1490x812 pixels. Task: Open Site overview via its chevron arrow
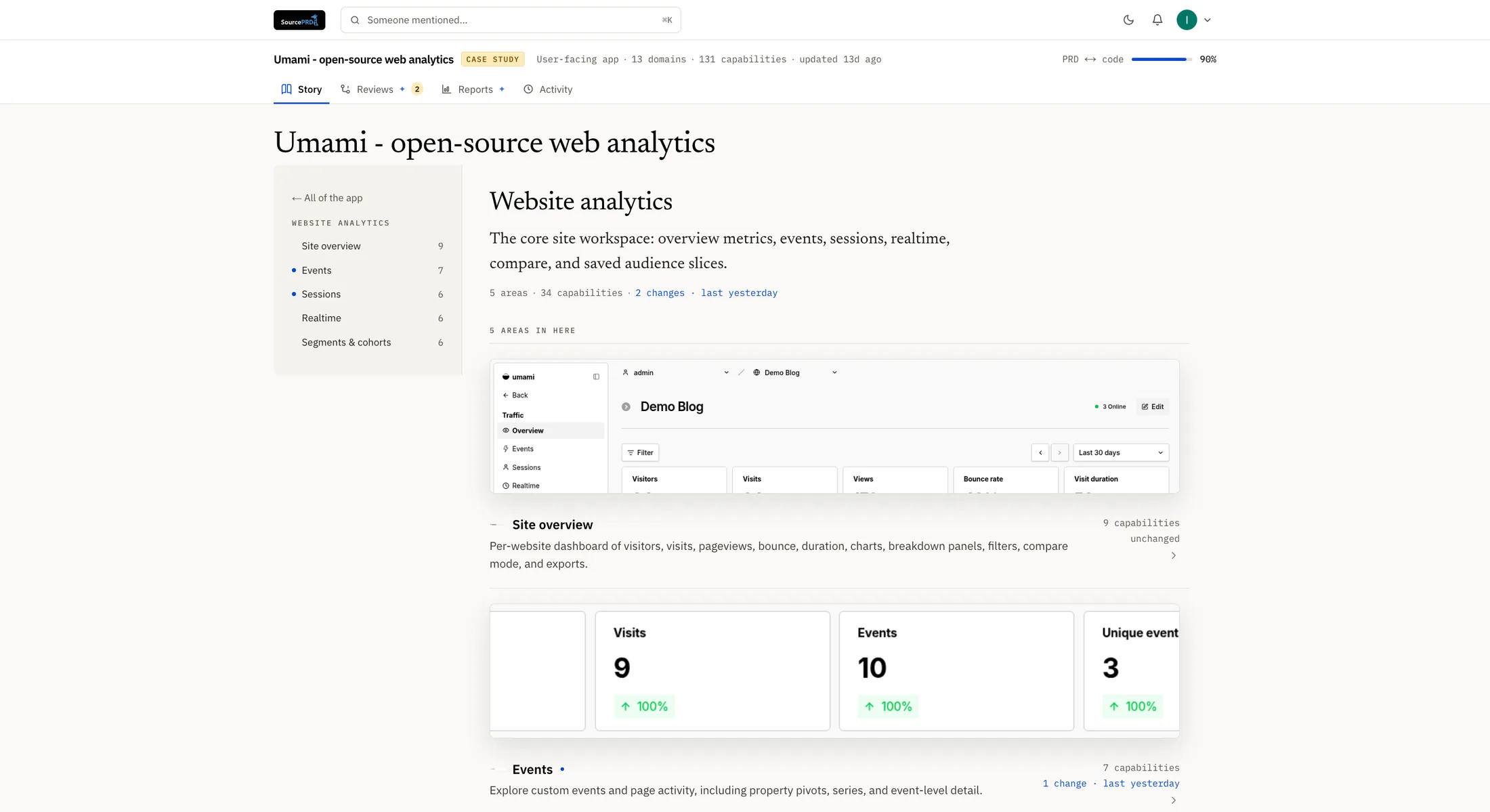point(1174,556)
